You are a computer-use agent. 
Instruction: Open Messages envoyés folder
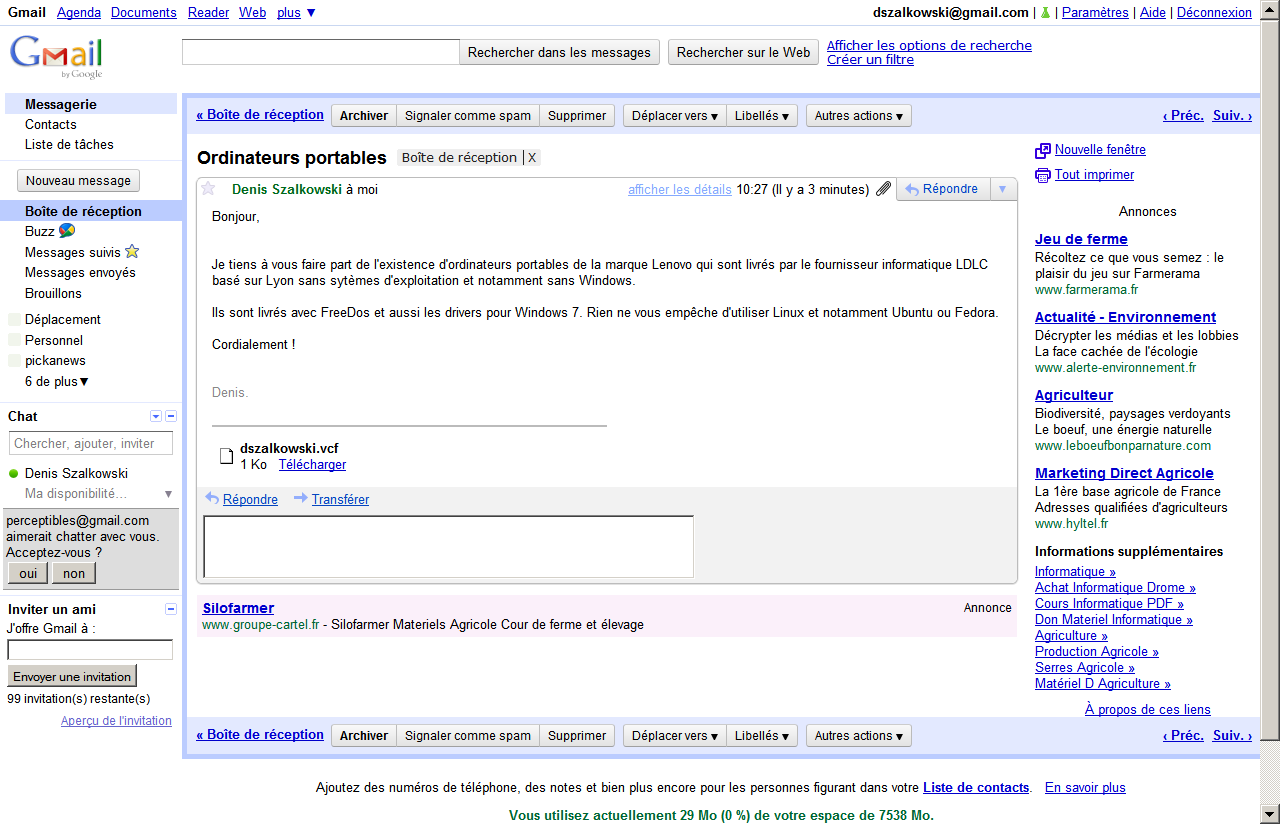point(80,273)
